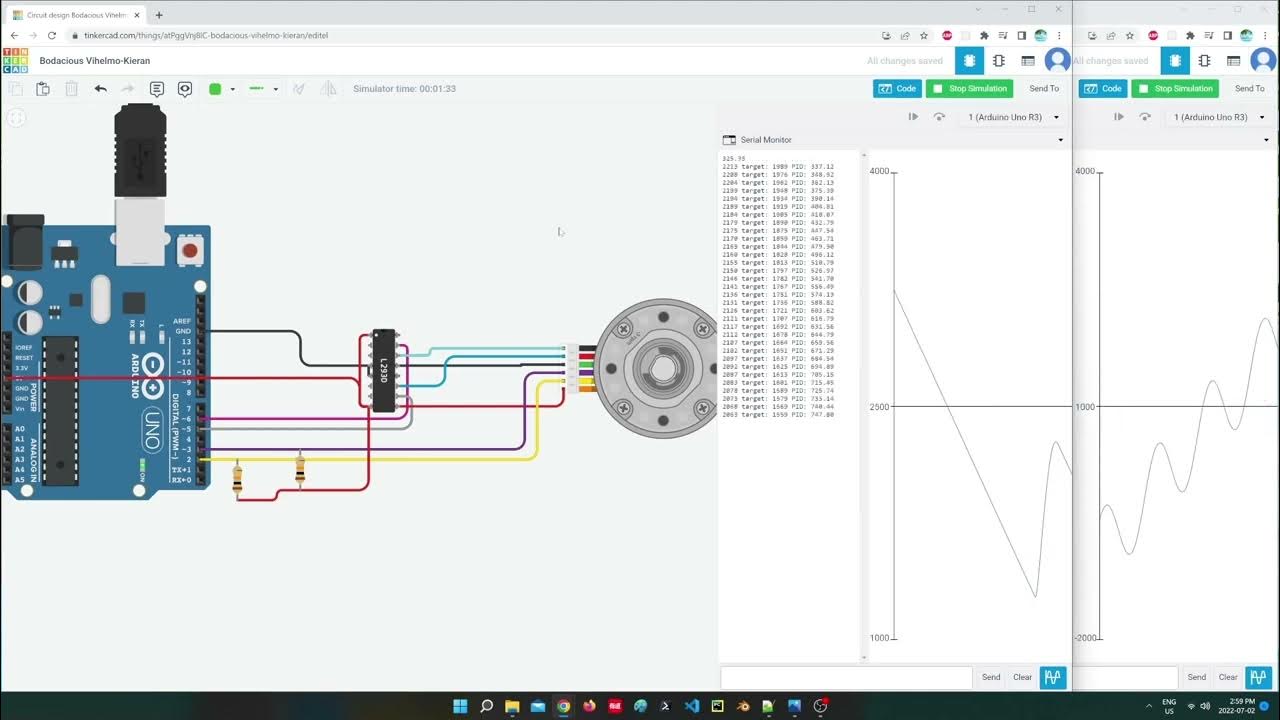The image size is (1280, 720).
Task: Click Stop Simulation in front window
Action: (969, 89)
